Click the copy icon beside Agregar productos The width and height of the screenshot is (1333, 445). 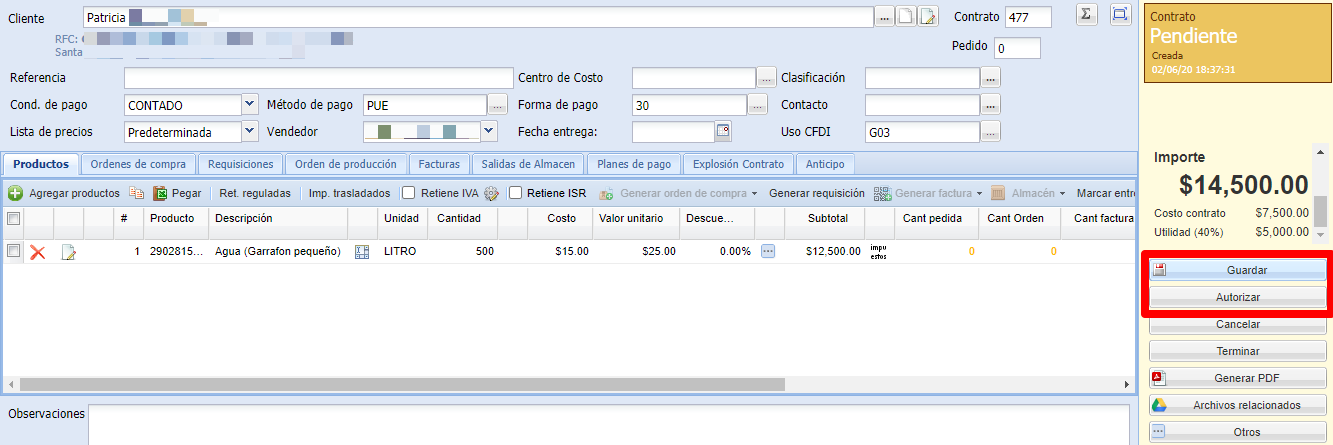pyautogui.click(x=136, y=193)
